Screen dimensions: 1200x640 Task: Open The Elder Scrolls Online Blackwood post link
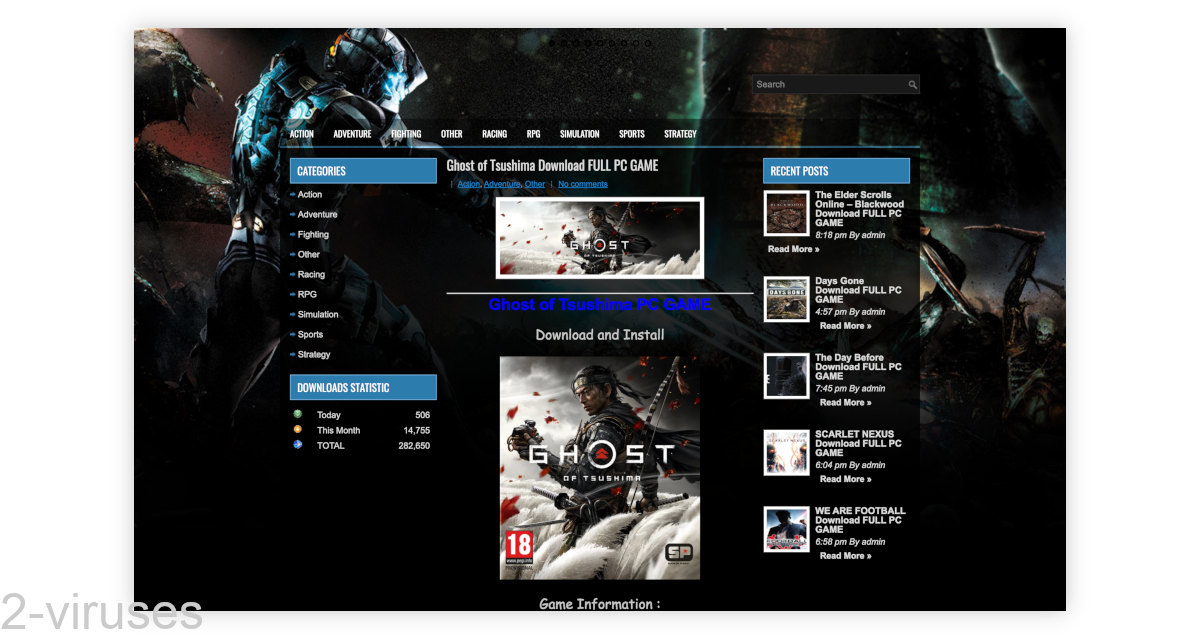point(860,209)
